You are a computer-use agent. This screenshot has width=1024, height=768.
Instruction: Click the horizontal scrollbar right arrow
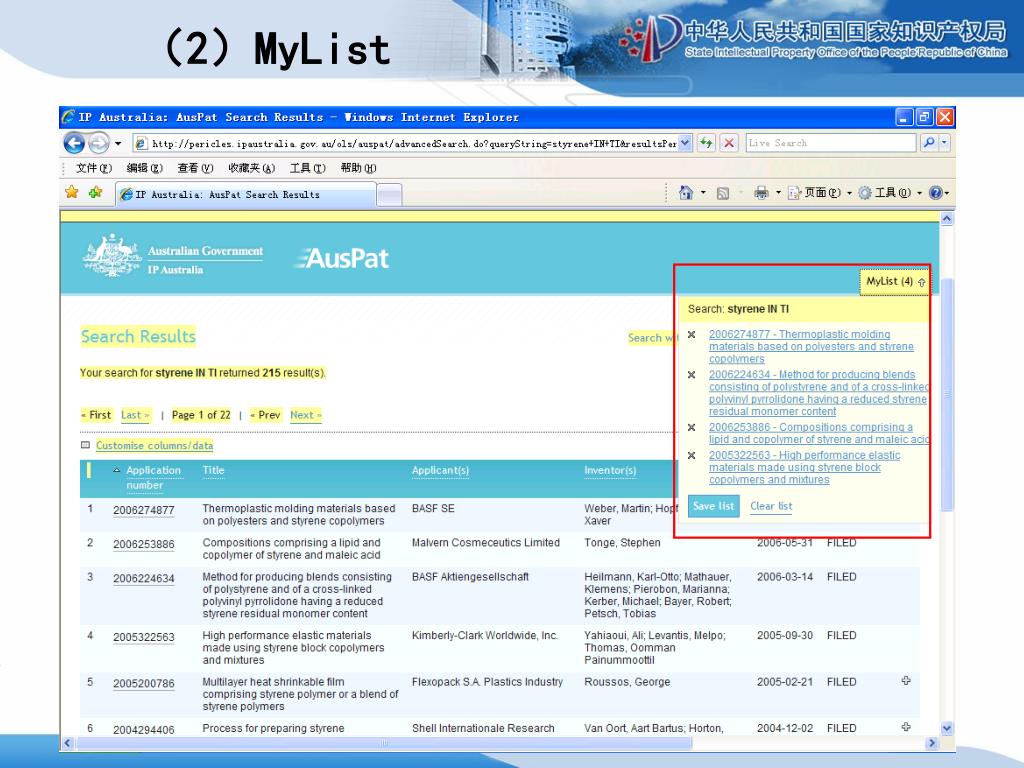932,743
